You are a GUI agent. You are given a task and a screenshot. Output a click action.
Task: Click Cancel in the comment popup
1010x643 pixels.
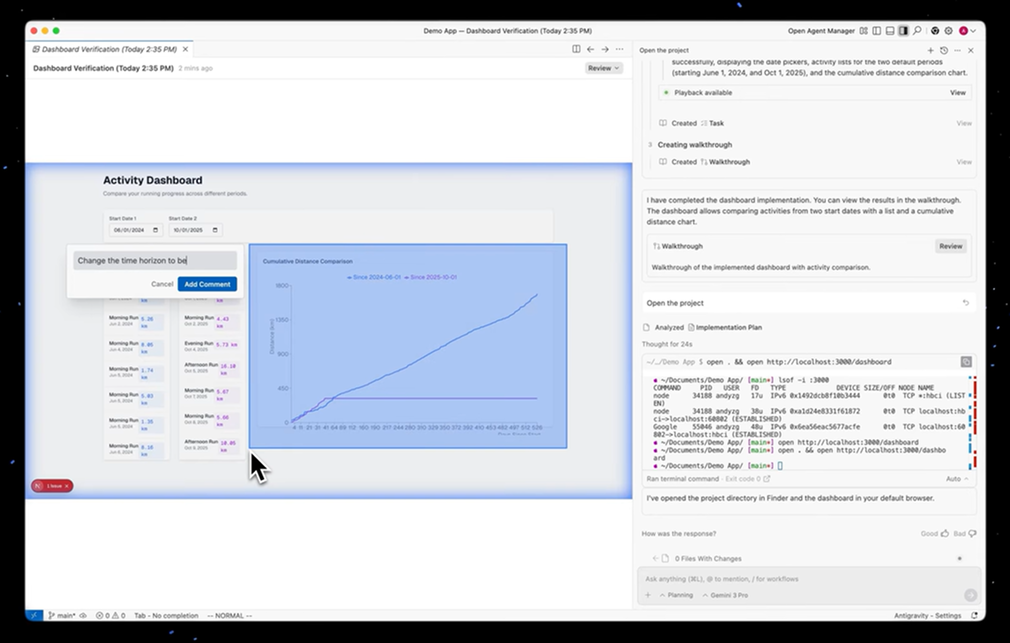click(x=162, y=284)
